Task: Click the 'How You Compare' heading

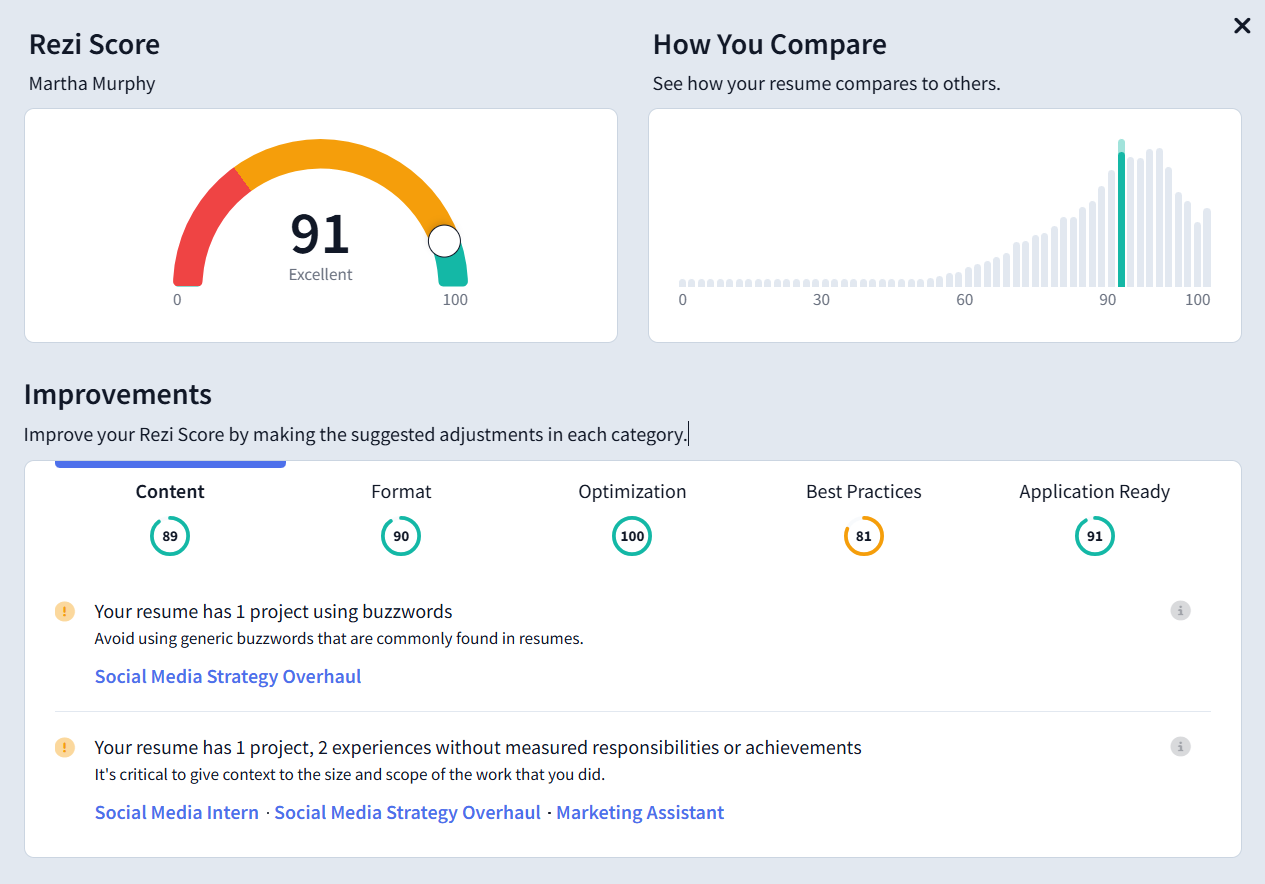Action: pyautogui.click(x=770, y=45)
